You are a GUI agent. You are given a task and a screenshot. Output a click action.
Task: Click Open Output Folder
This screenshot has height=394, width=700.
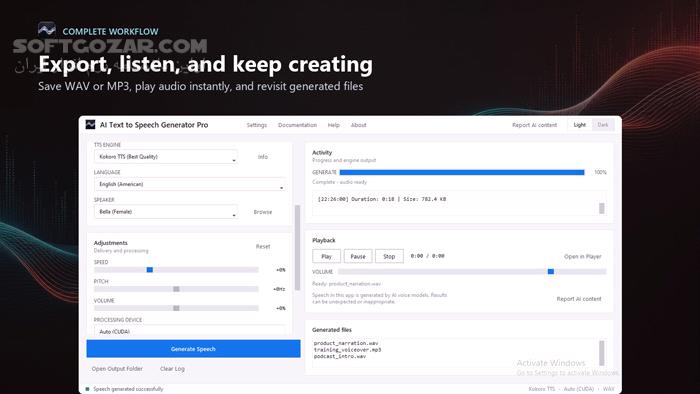[x=117, y=369]
